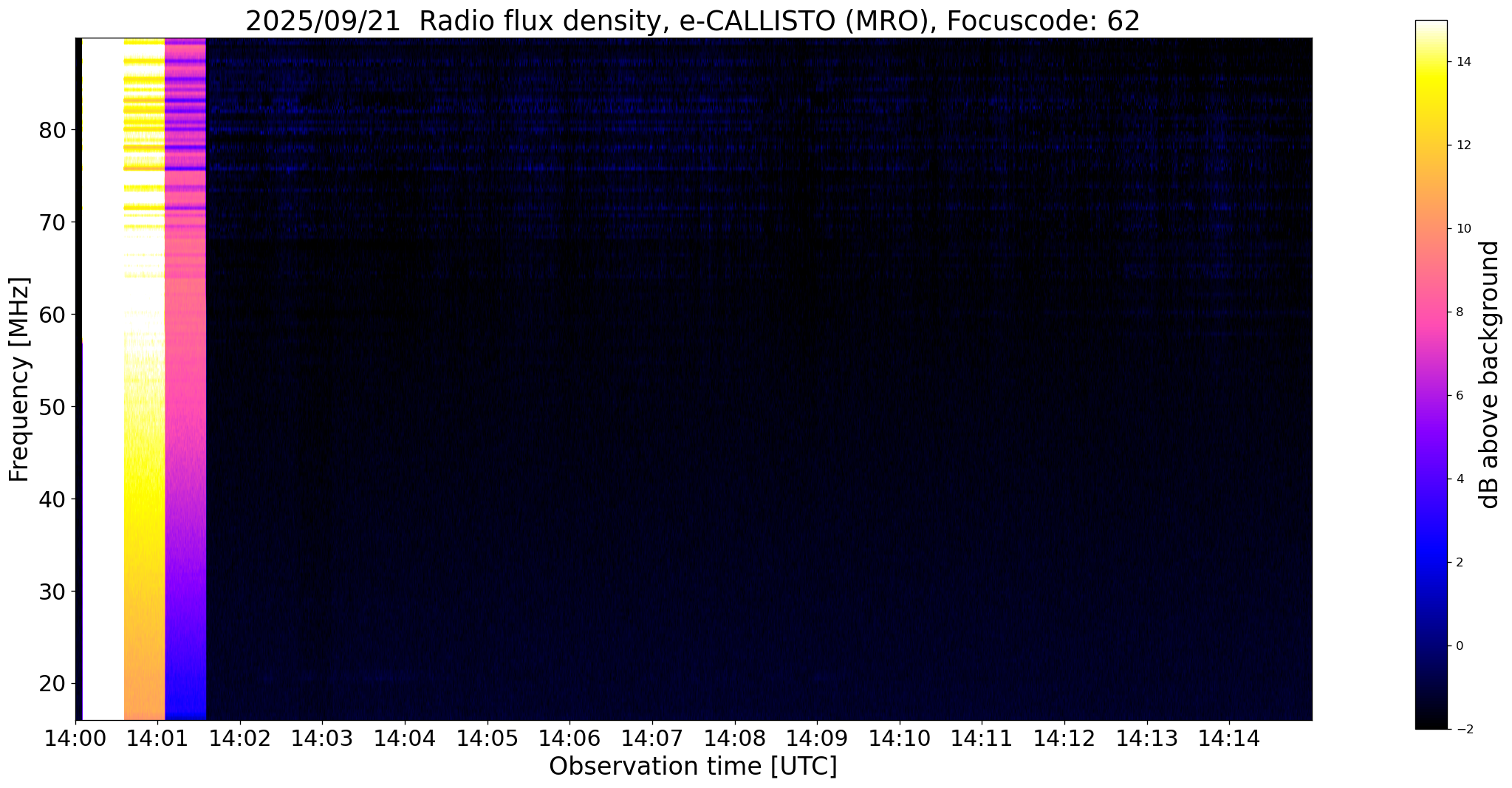Click time tick label 14:13
The image size is (1512, 788).
1147,738
